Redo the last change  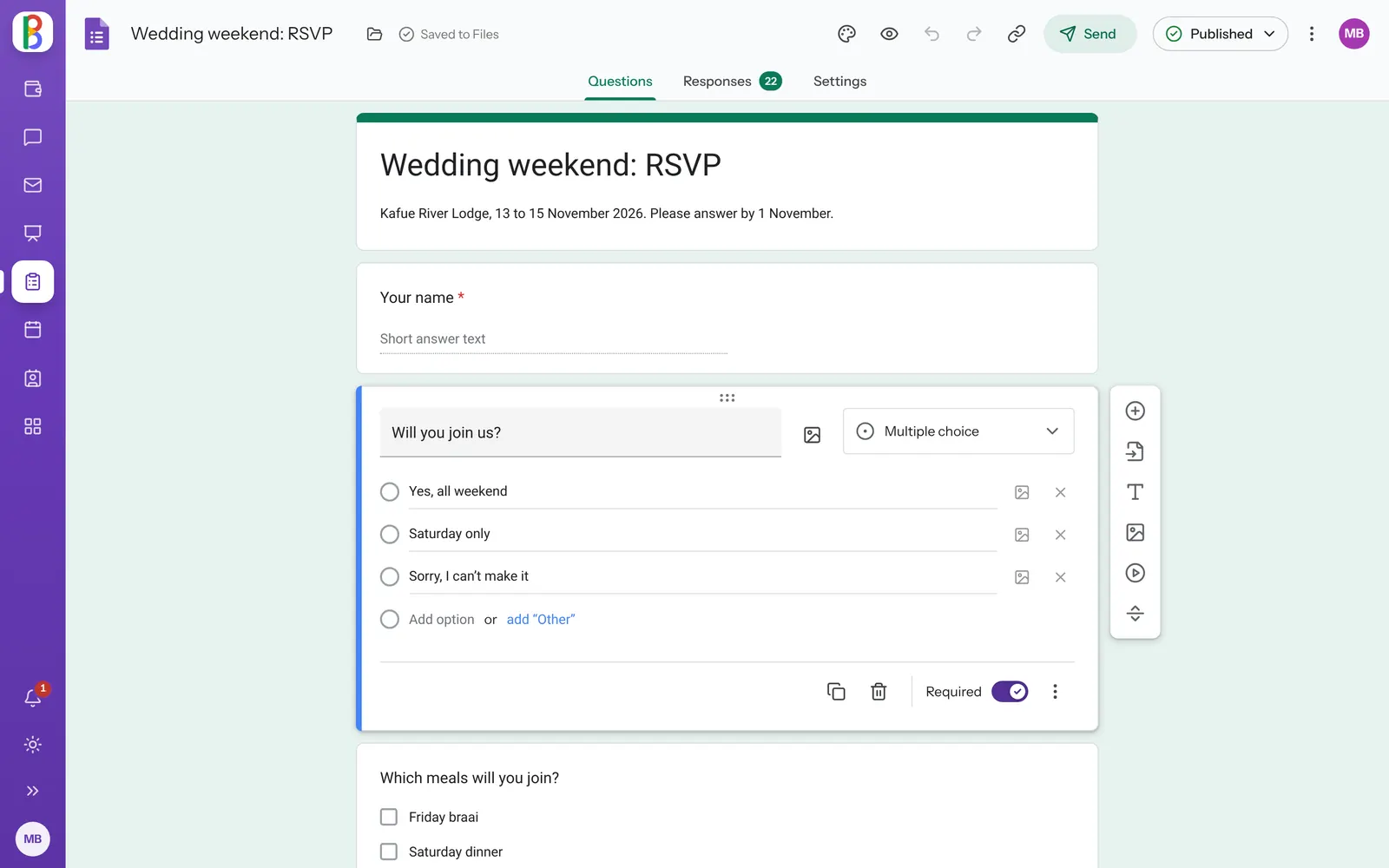coord(974,34)
